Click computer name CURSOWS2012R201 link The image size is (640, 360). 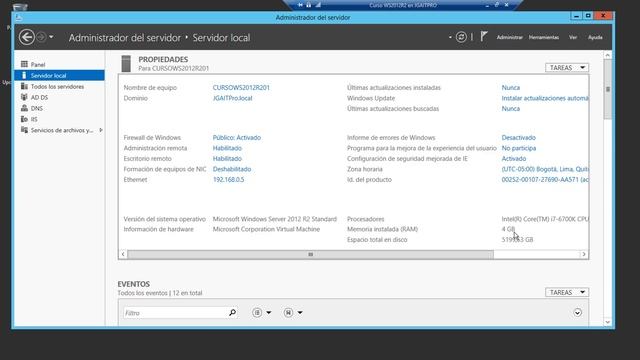[241, 87]
